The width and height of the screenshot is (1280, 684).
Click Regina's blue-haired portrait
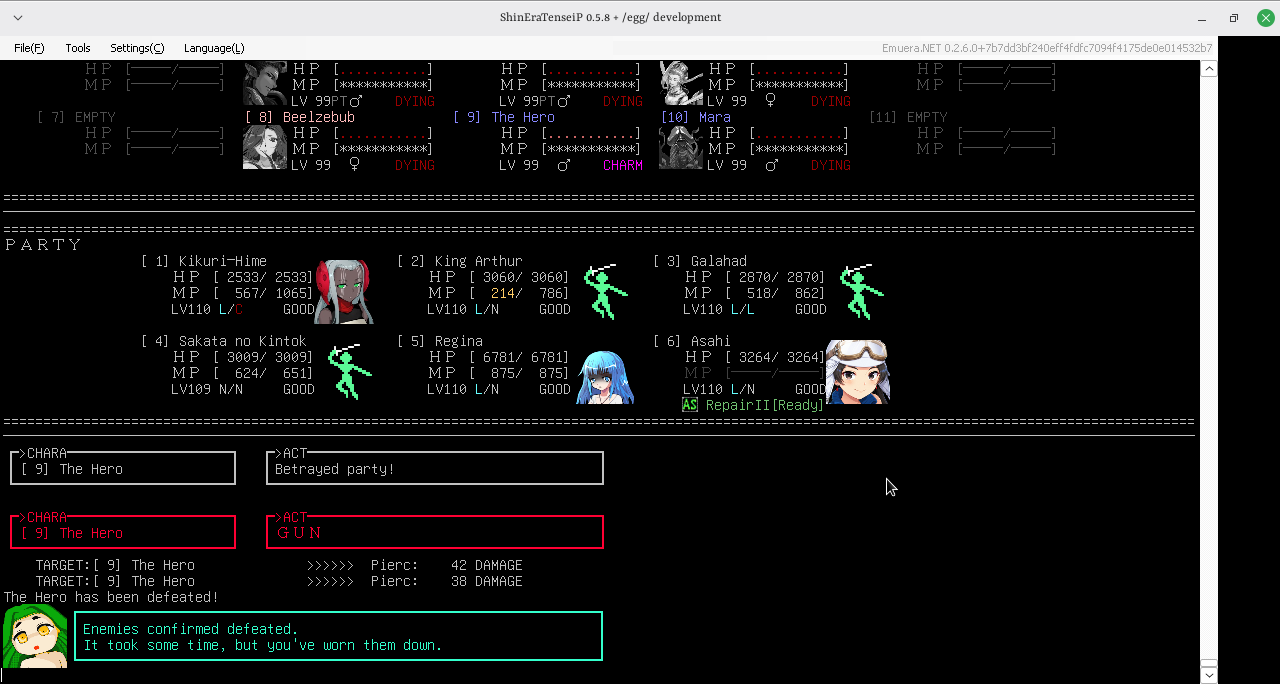(x=604, y=376)
